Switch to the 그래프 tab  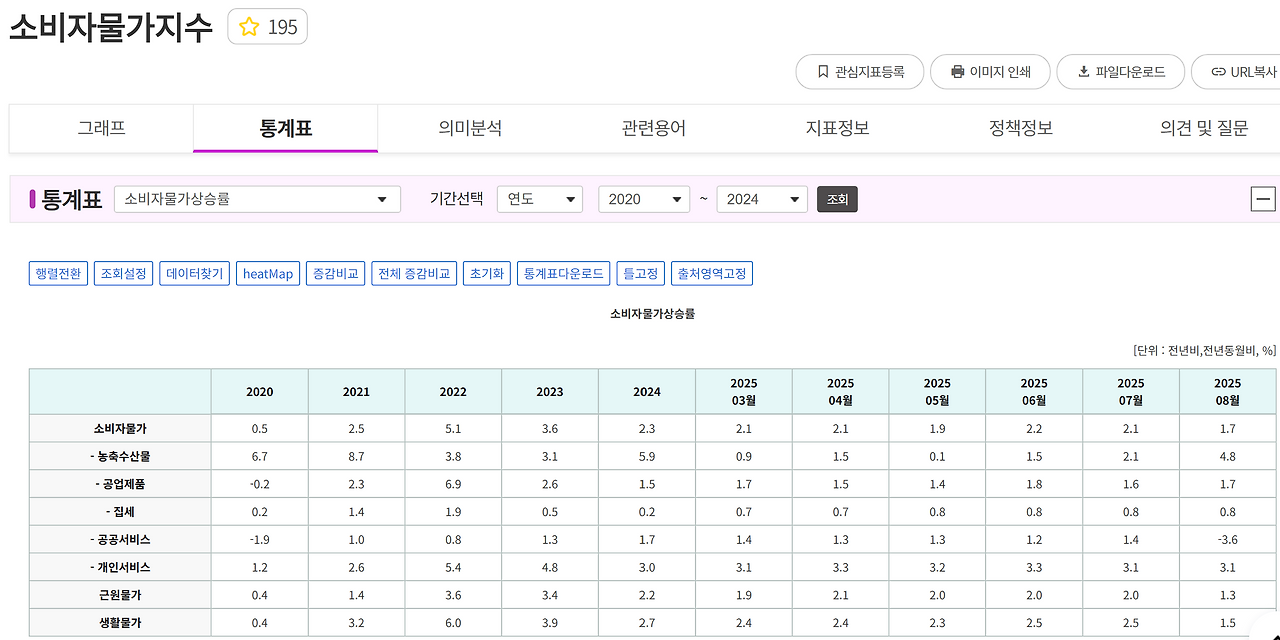point(101,128)
